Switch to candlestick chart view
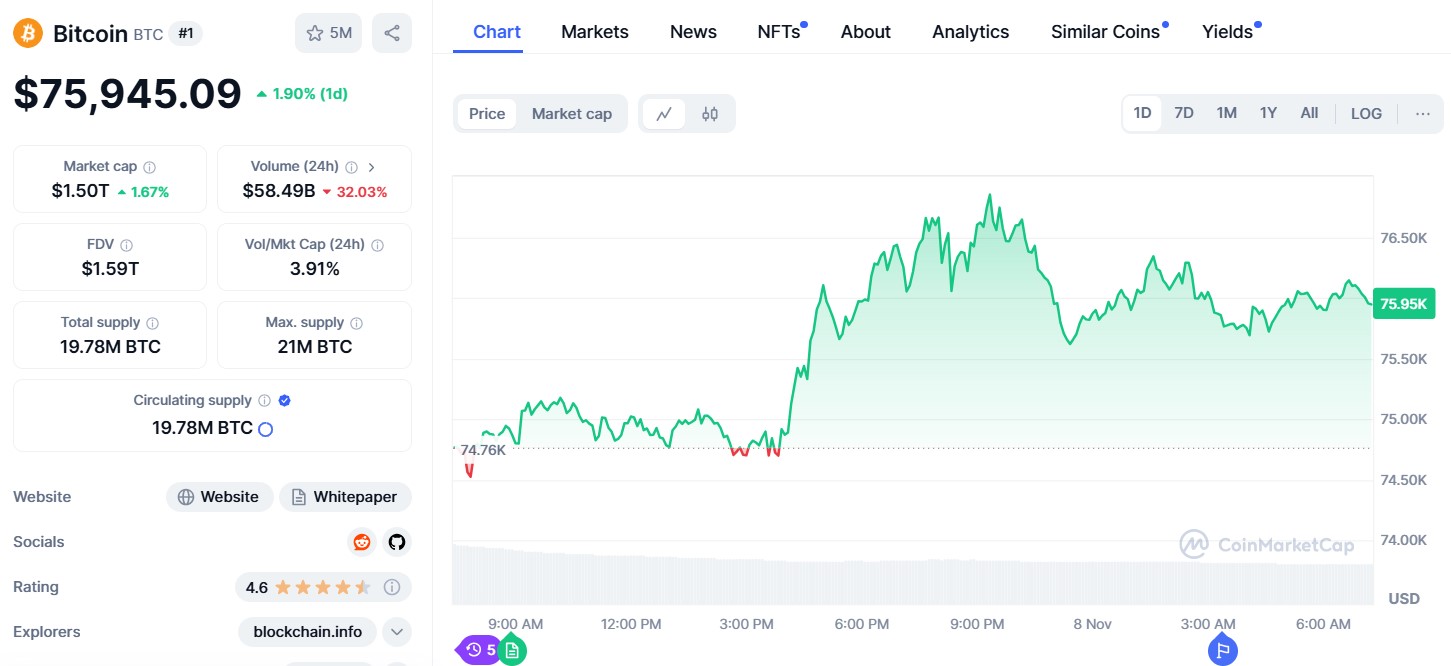This screenshot has height=666, width=1451. [x=710, y=114]
